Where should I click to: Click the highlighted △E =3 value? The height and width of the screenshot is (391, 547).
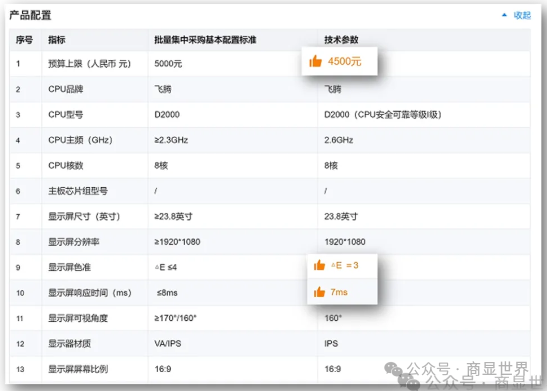click(345, 265)
